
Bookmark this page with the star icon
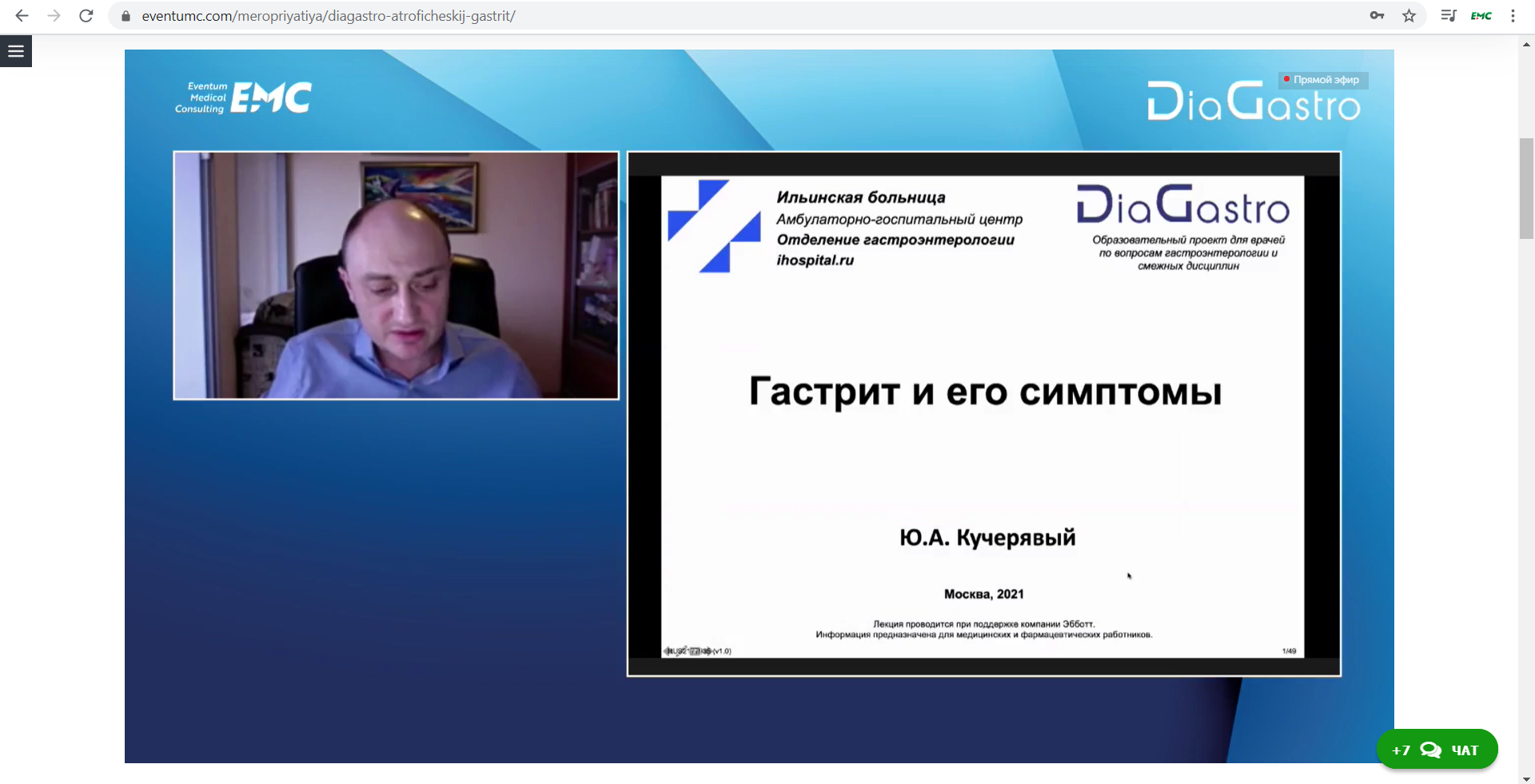pyautogui.click(x=1409, y=16)
